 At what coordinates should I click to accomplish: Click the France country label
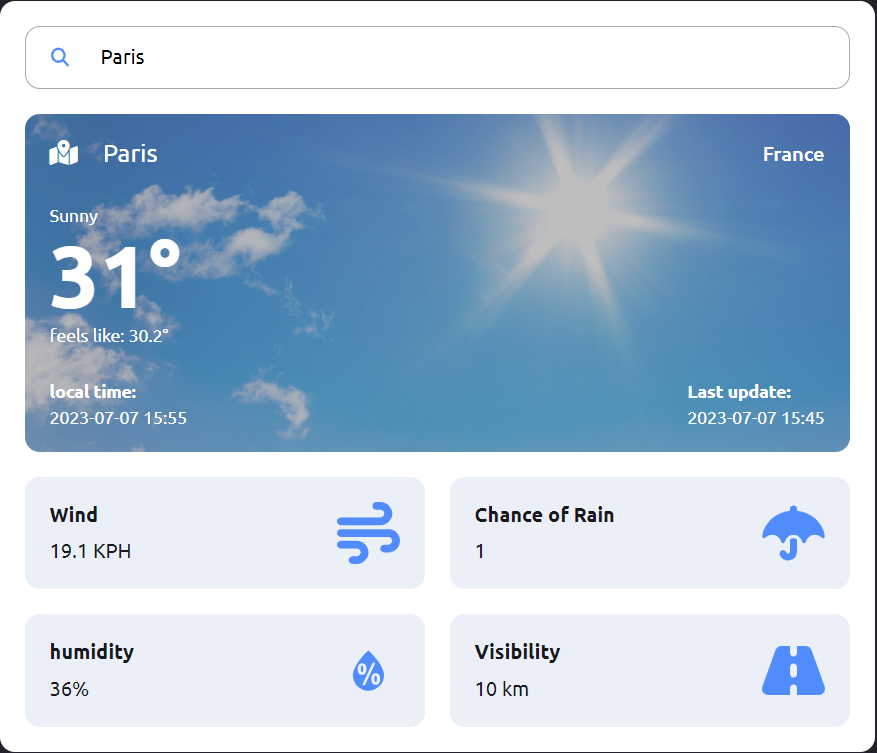tap(793, 154)
